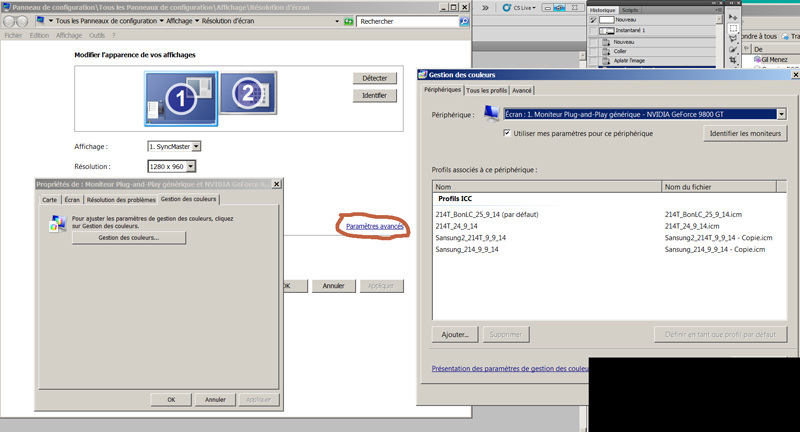This screenshot has height=432, width=800.
Task: Open dropdown arrow before 'Résolution d'écran' breadcrumb
Action: [x=197, y=21]
